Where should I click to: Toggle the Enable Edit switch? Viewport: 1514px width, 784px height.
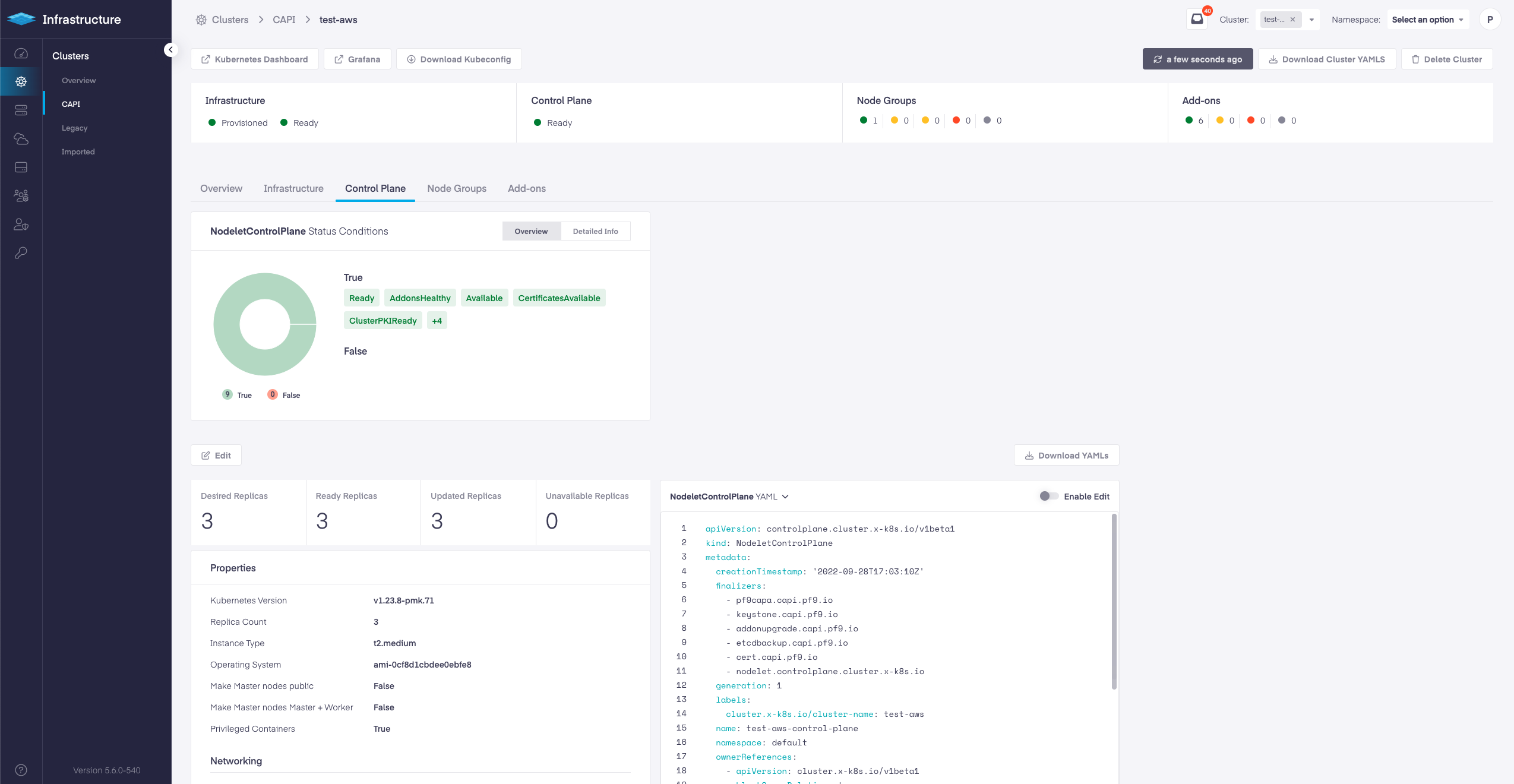(x=1048, y=496)
